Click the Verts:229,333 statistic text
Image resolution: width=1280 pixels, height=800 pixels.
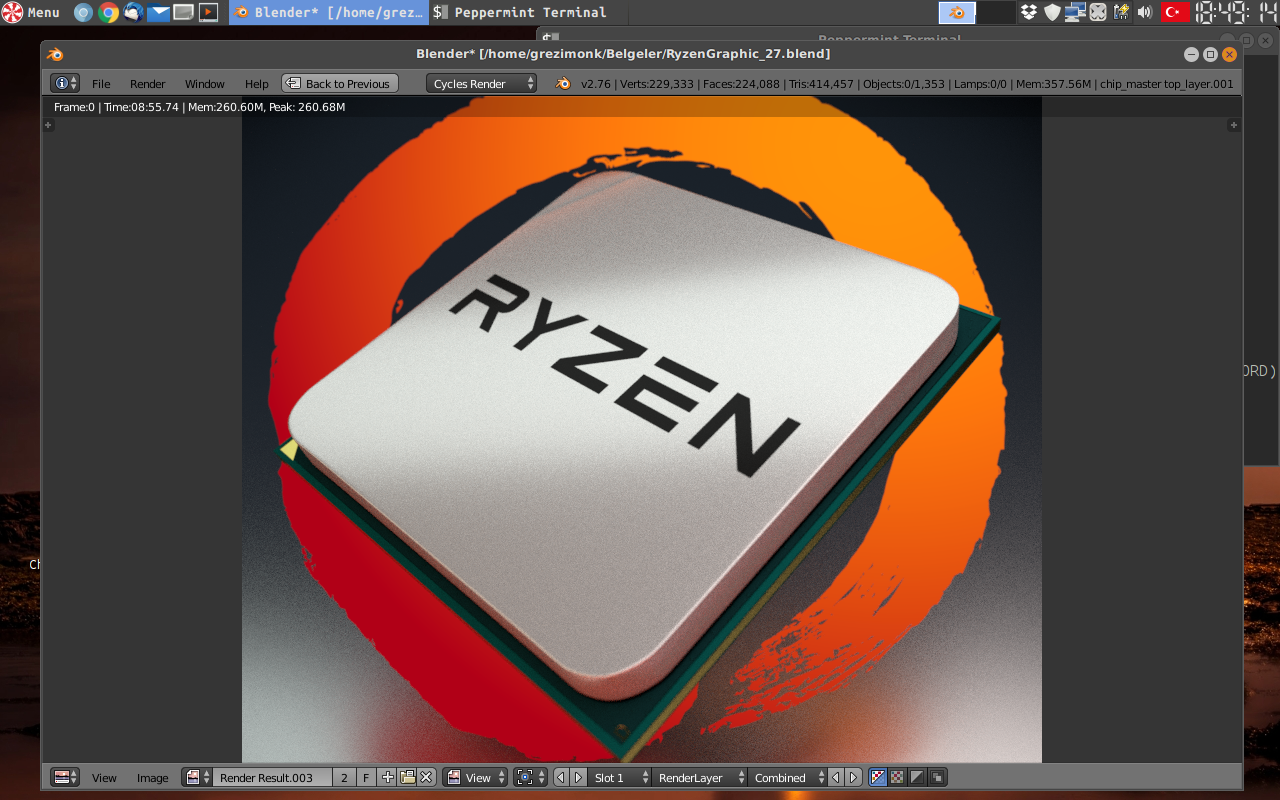[x=658, y=84]
